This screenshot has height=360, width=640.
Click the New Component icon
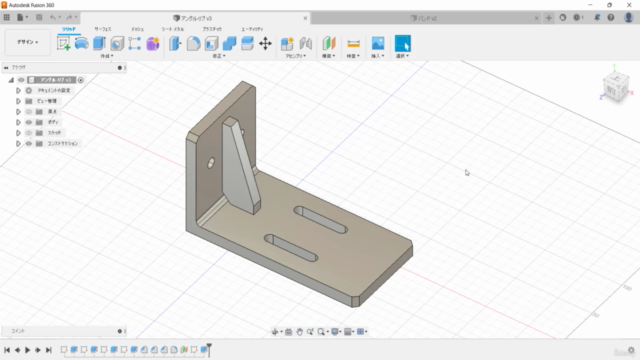click(287, 43)
